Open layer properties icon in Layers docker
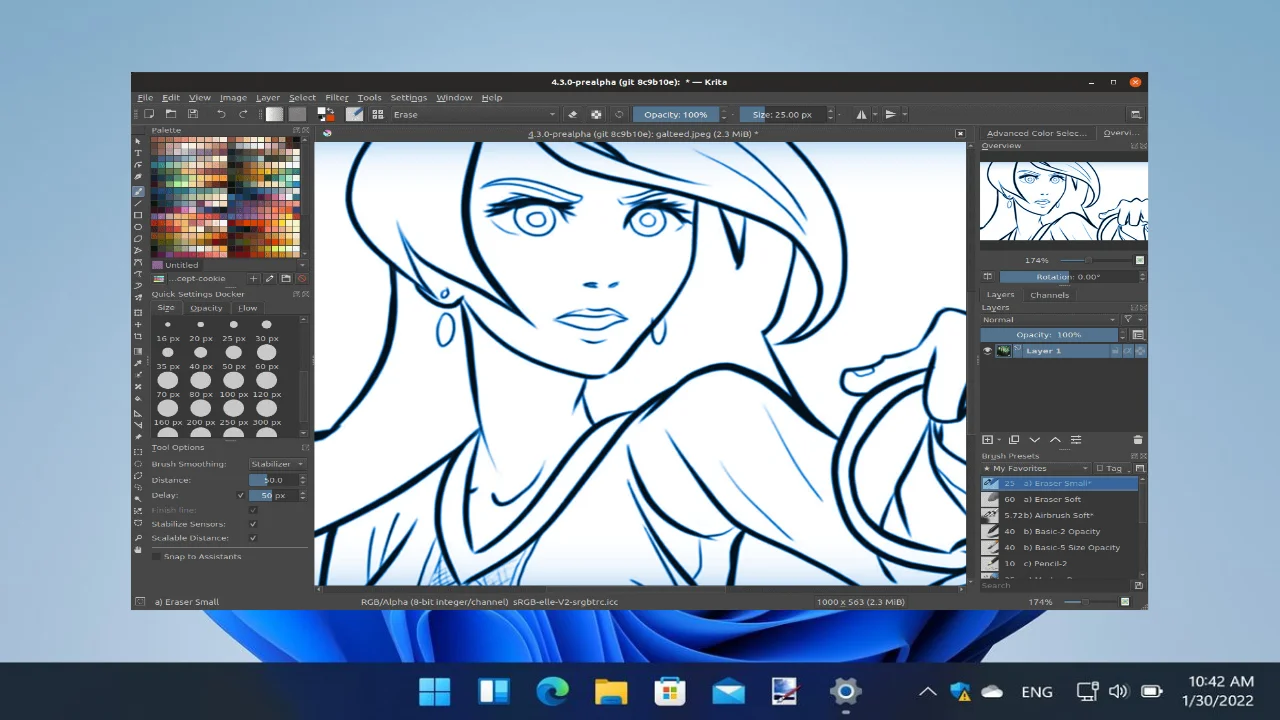 click(x=1076, y=439)
